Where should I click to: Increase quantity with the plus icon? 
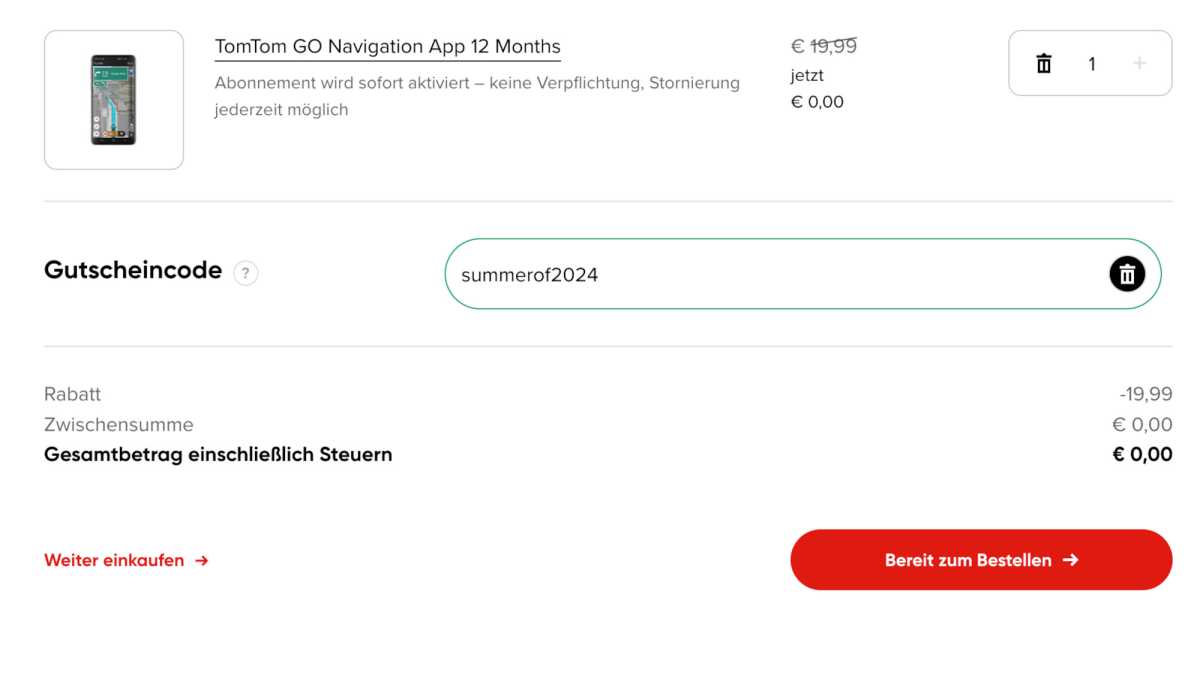pos(1139,63)
